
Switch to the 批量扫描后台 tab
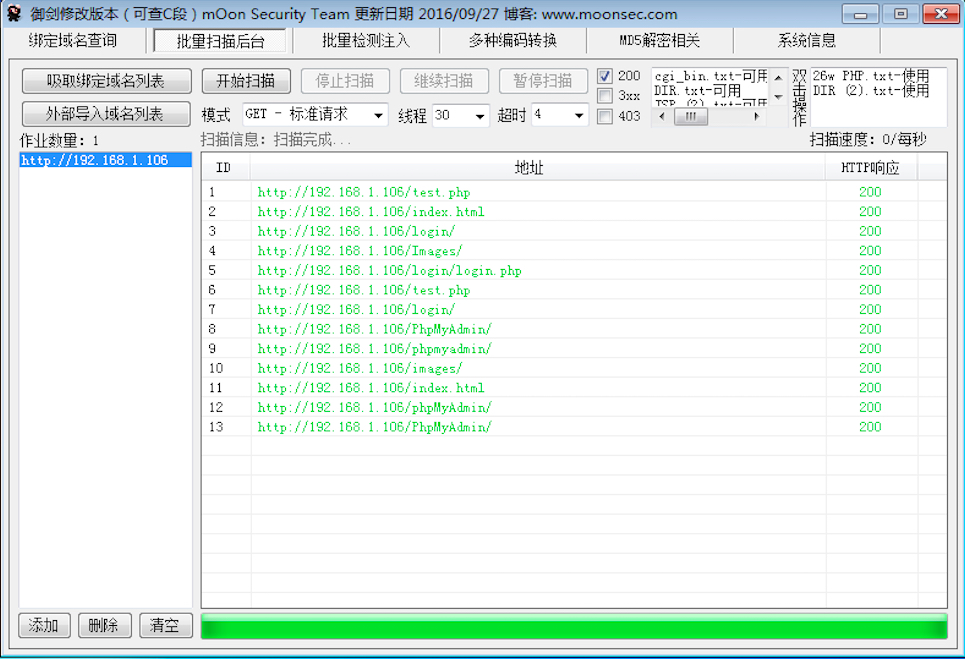click(220, 41)
